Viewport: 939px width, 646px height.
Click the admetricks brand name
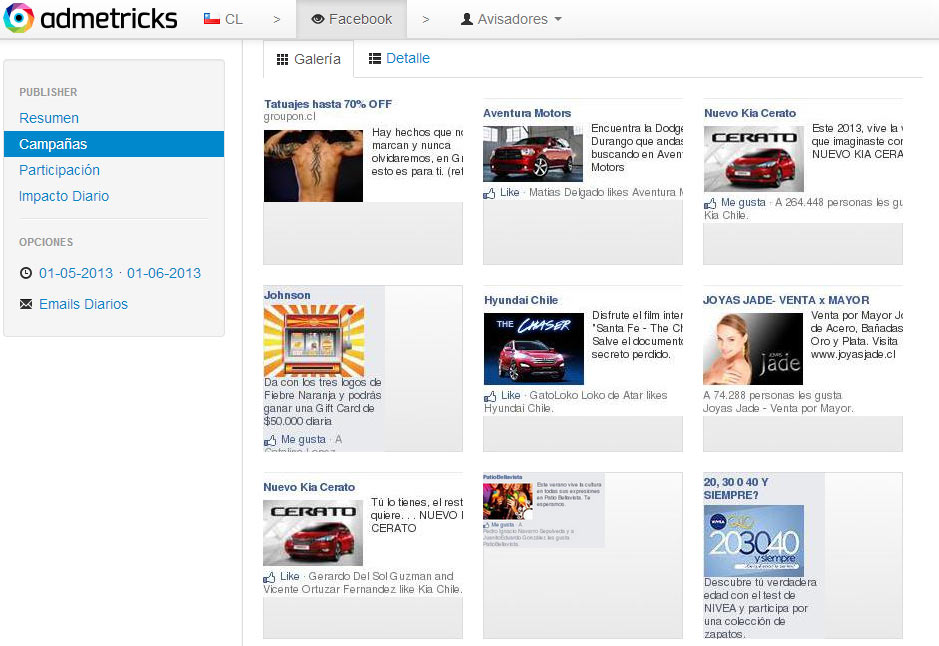tap(108, 19)
